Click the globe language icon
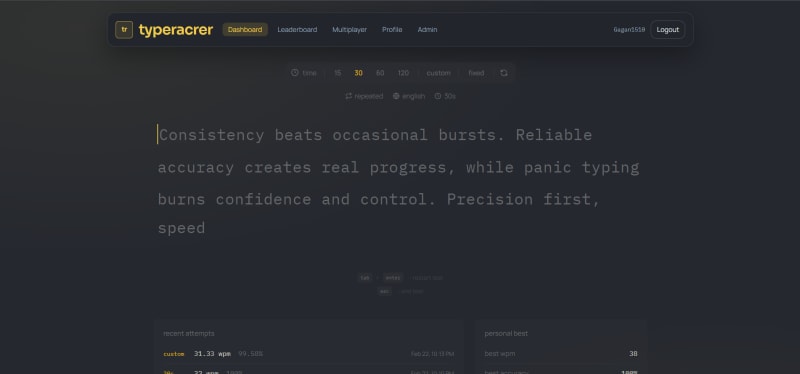Screen dimensions: 800x374 [x=396, y=96]
